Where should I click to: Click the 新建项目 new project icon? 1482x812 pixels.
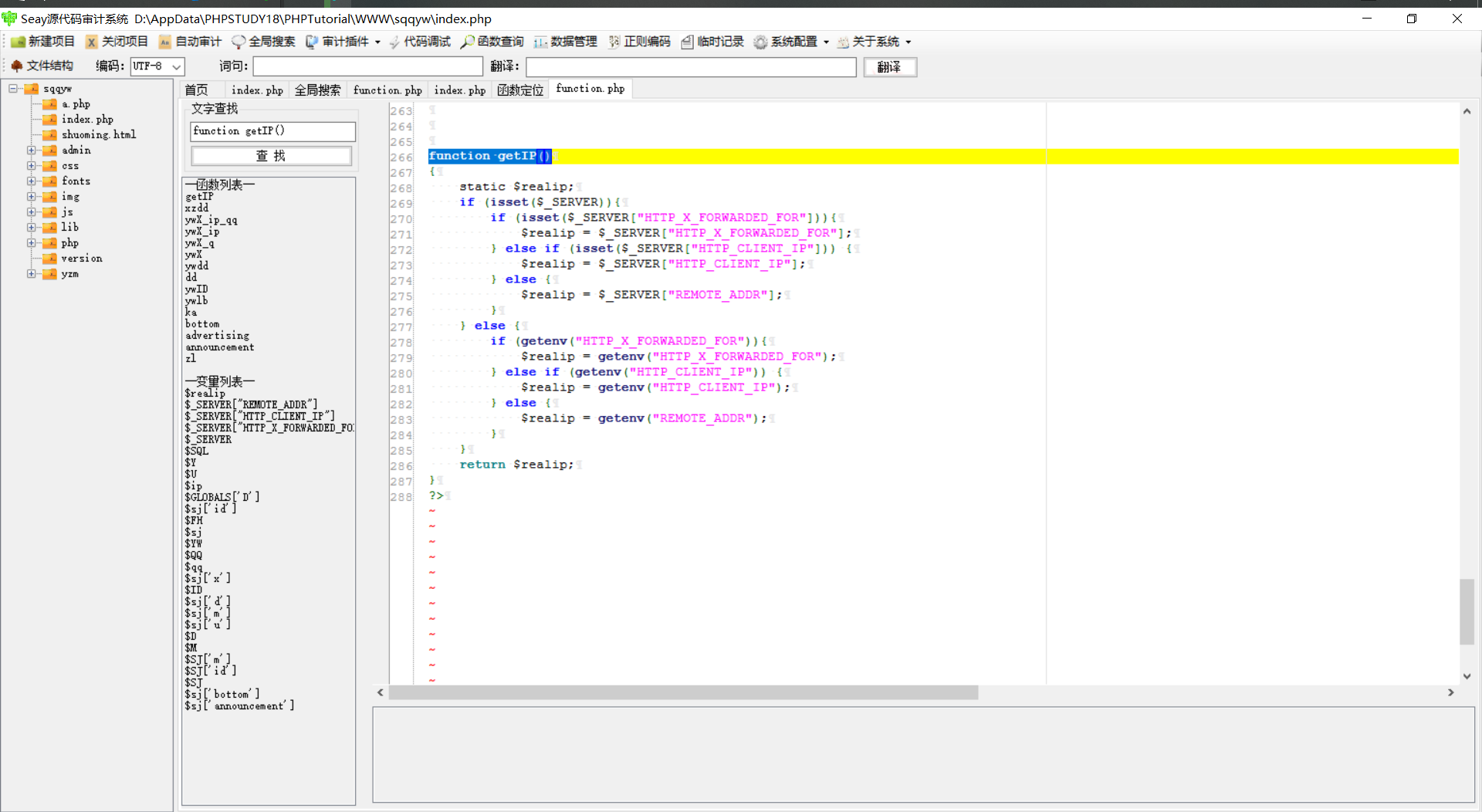18,42
